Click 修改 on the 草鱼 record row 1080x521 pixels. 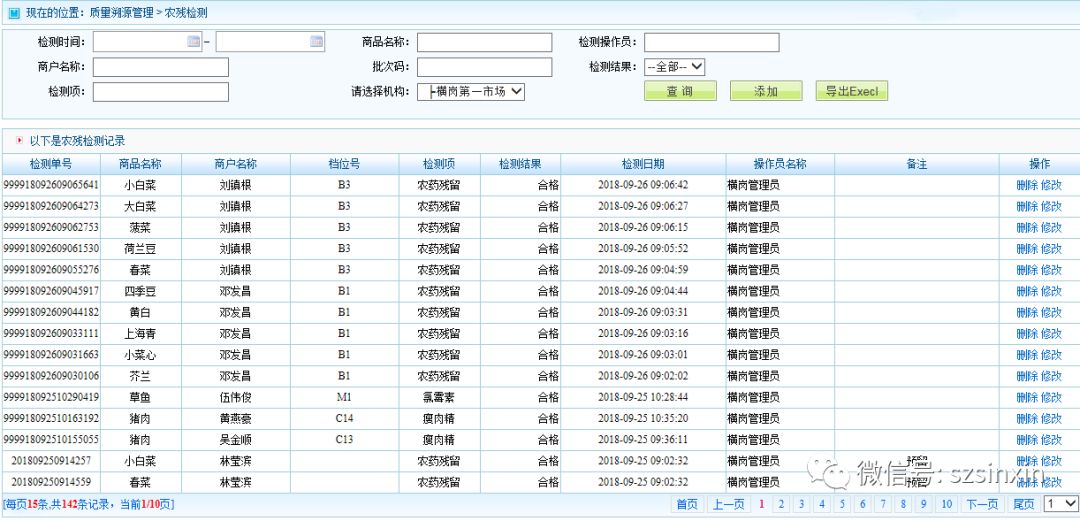point(1051,397)
